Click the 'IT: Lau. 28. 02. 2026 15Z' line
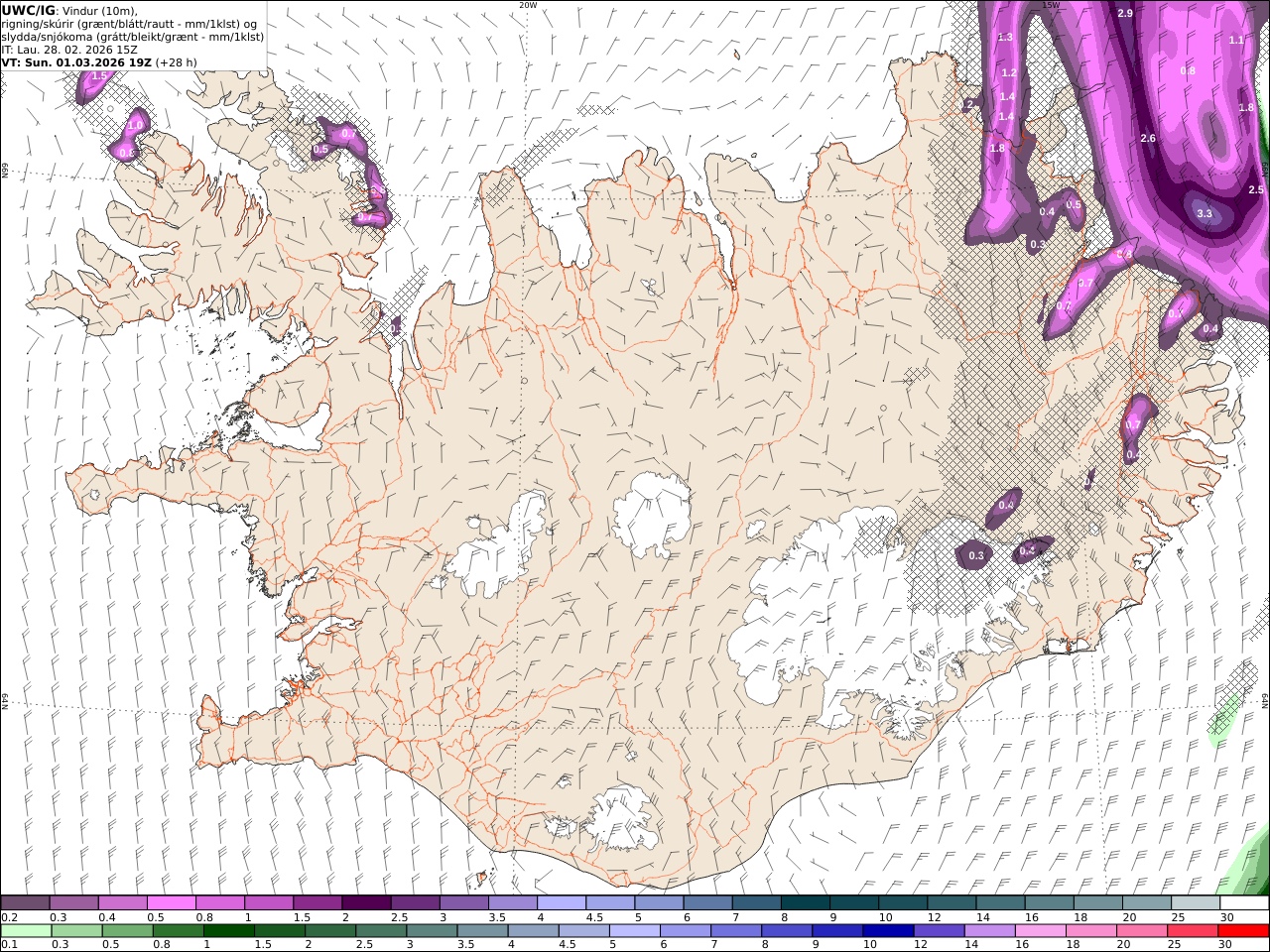The image size is (1270, 952). pyautogui.click(x=69, y=49)
